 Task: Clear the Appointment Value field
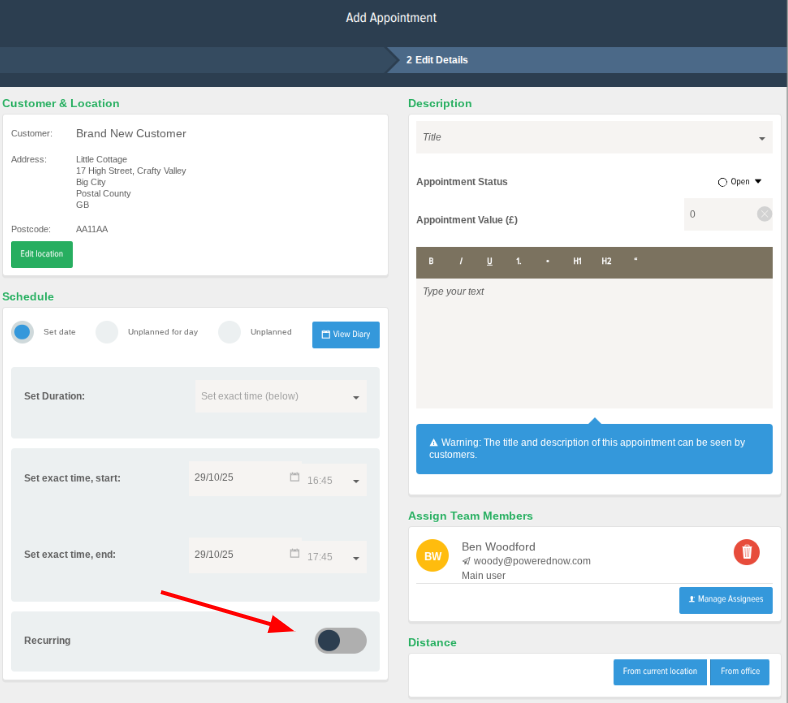(x=764, y=213)
